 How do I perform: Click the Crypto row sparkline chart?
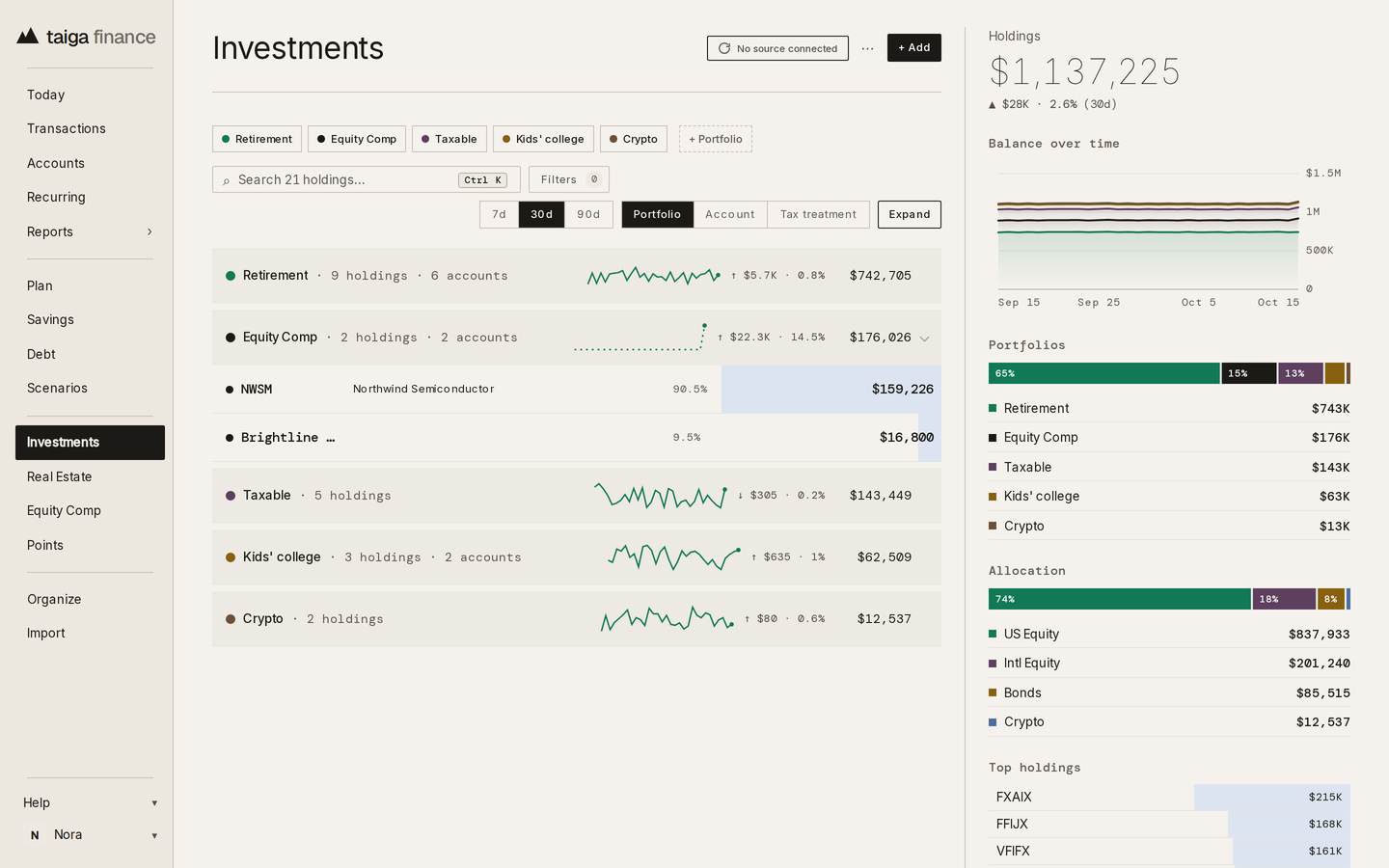(667, 619)
